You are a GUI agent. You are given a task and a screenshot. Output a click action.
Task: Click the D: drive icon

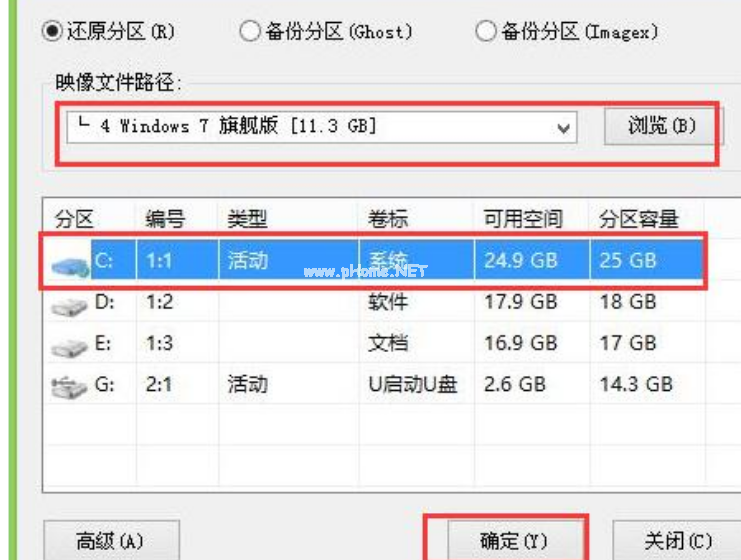[68, 303]
